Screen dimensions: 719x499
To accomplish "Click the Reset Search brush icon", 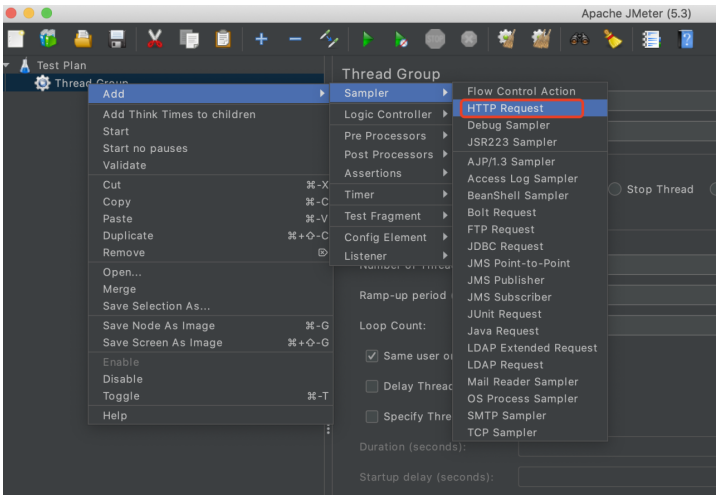I will pyautogui.click(x=613, y=39).
